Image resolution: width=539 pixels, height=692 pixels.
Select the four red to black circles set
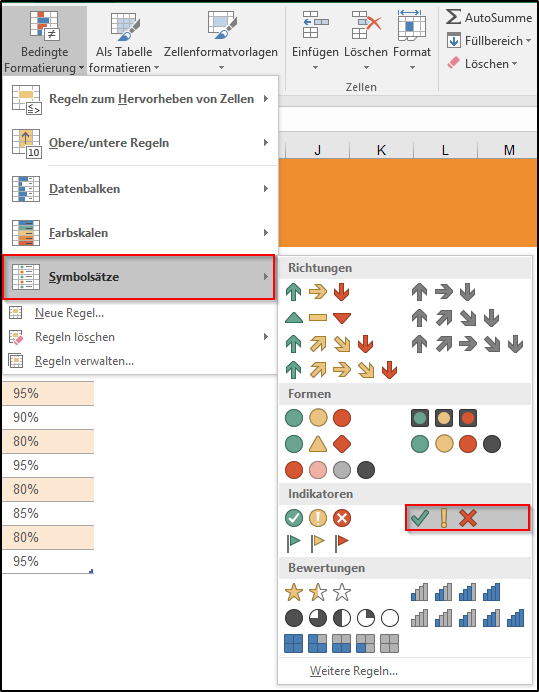330,470
